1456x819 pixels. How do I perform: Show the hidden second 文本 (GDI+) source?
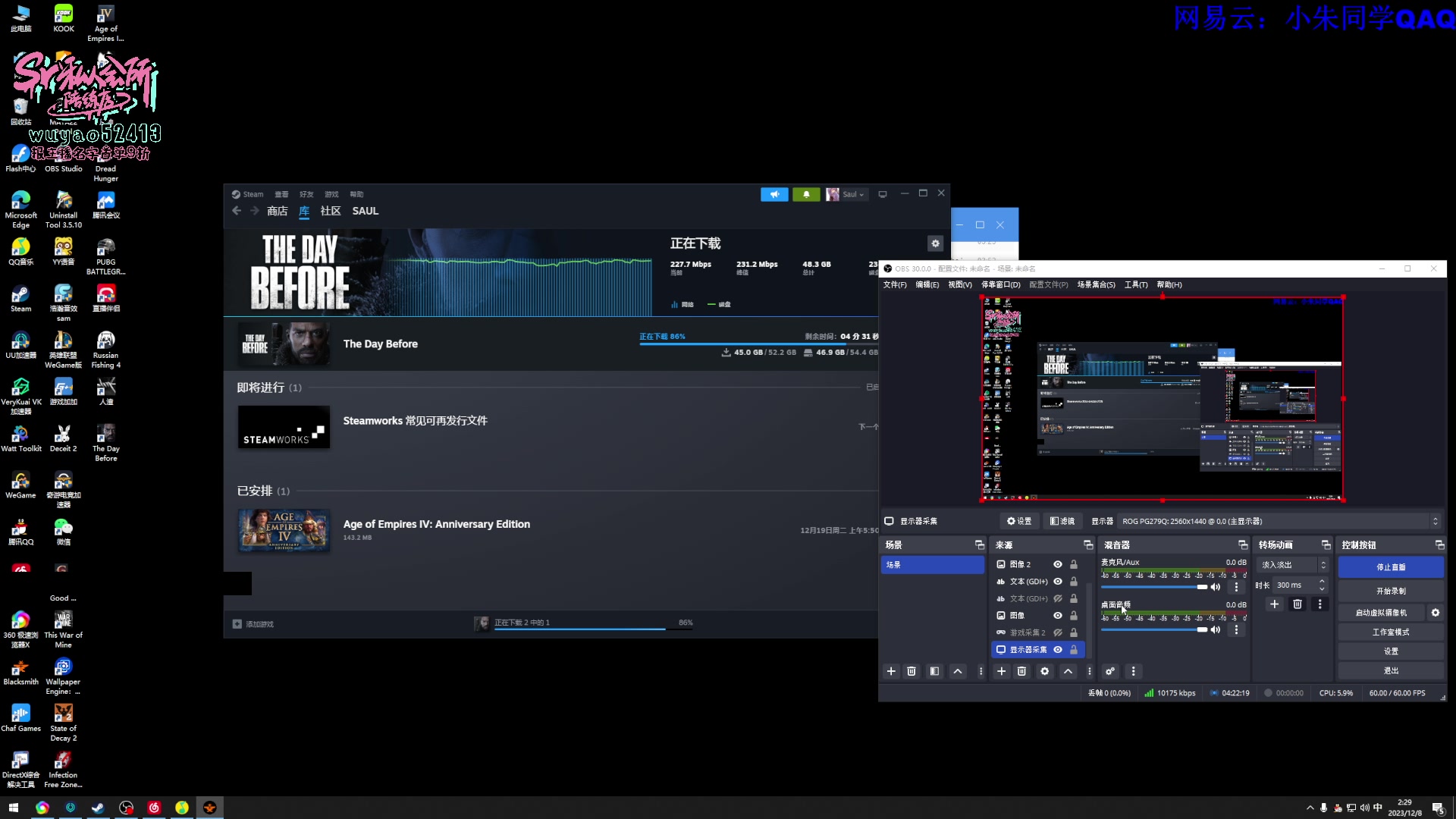1057,599
